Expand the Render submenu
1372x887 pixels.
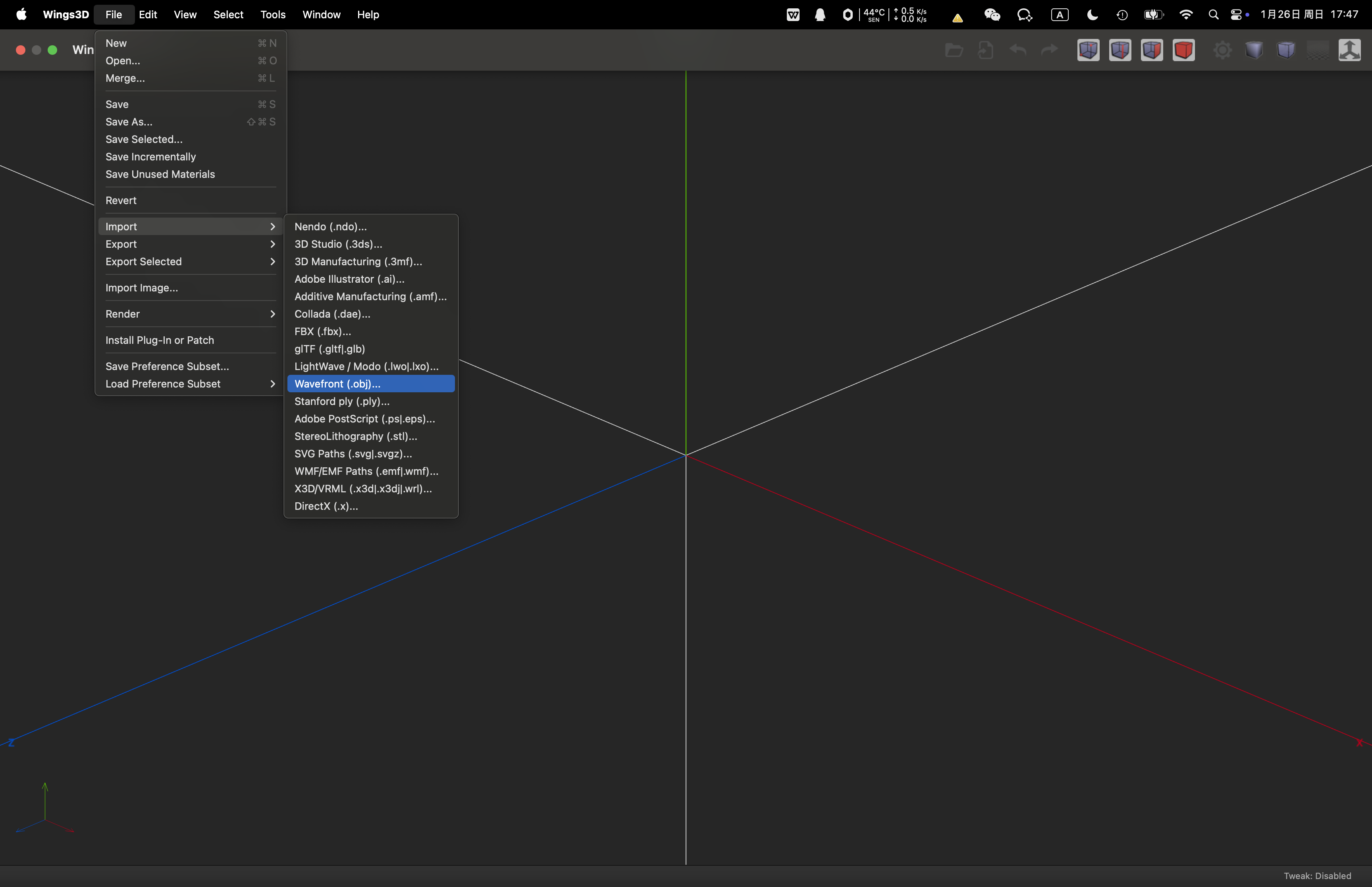coord(191,314)
